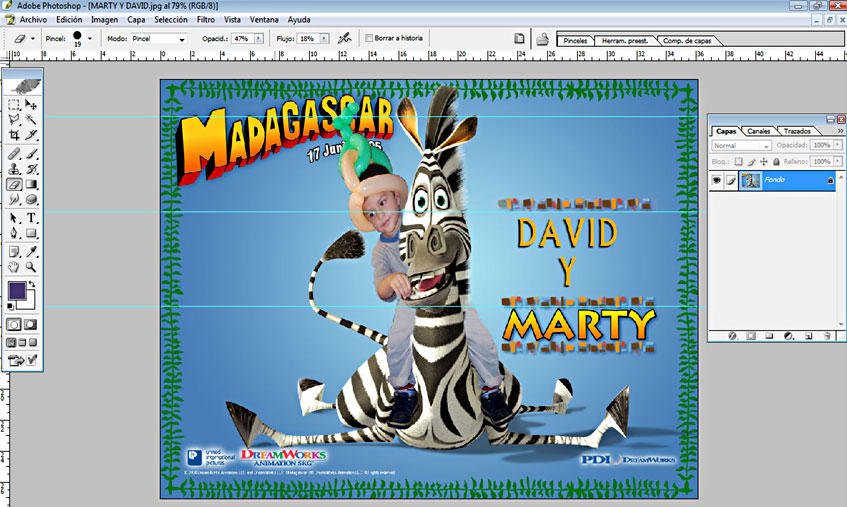
Task: Select the Smudge/Blur tool
Action: point(14,199)
